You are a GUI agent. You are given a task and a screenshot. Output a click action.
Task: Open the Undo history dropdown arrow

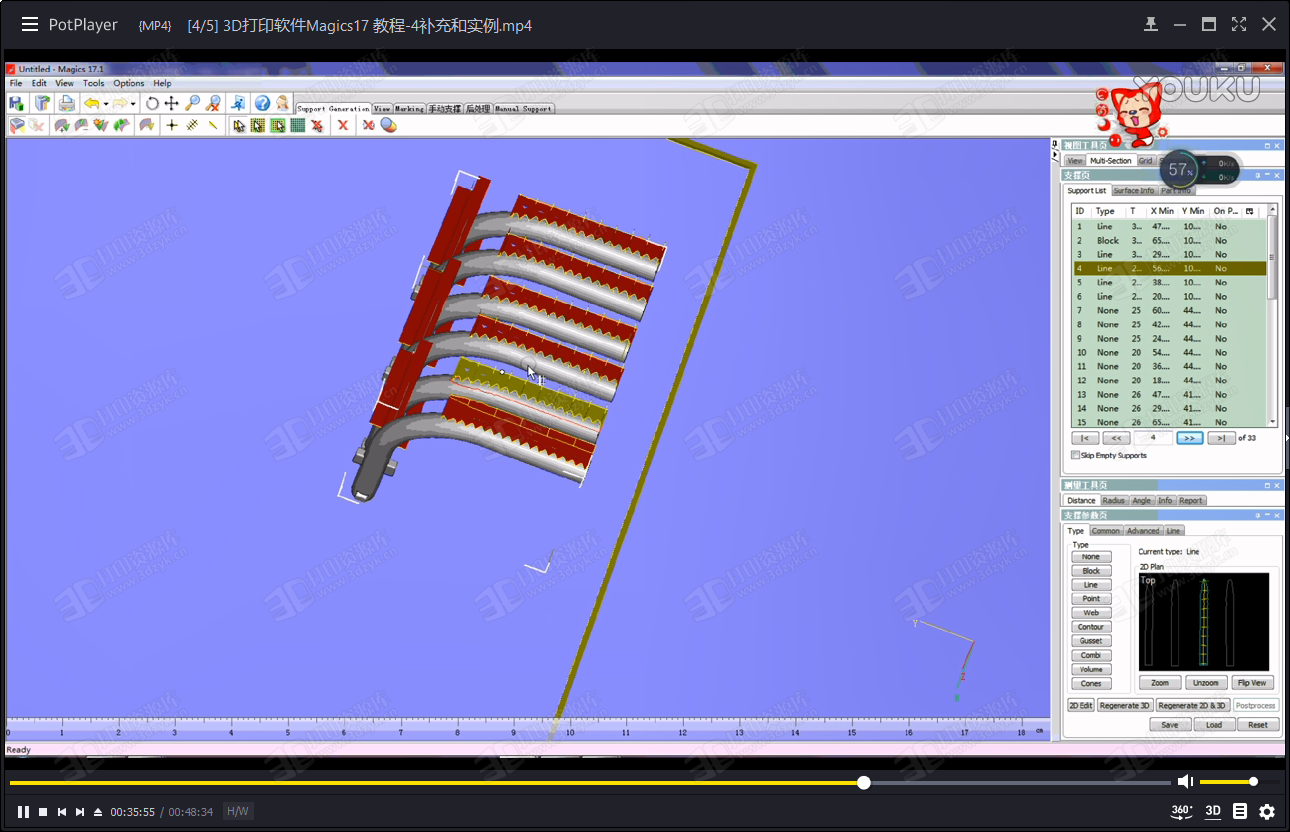(105, 104)
